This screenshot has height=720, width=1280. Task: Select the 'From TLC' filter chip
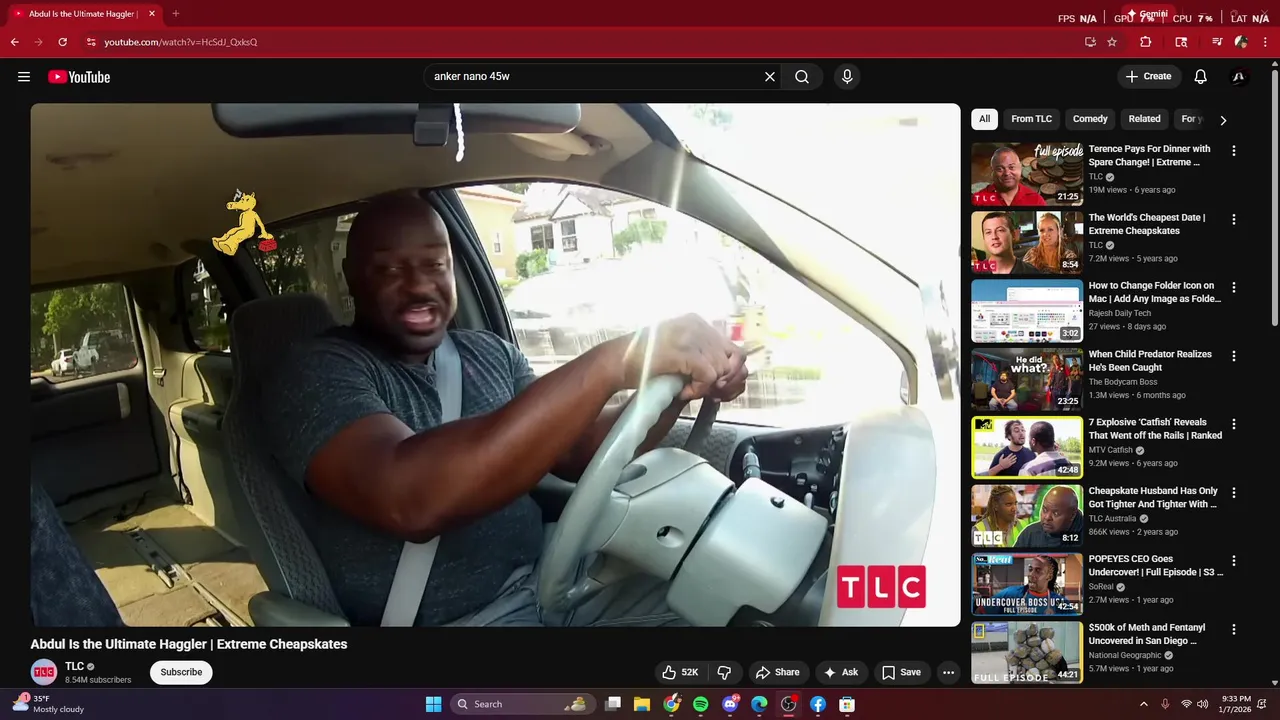(x=1031, y=119)
